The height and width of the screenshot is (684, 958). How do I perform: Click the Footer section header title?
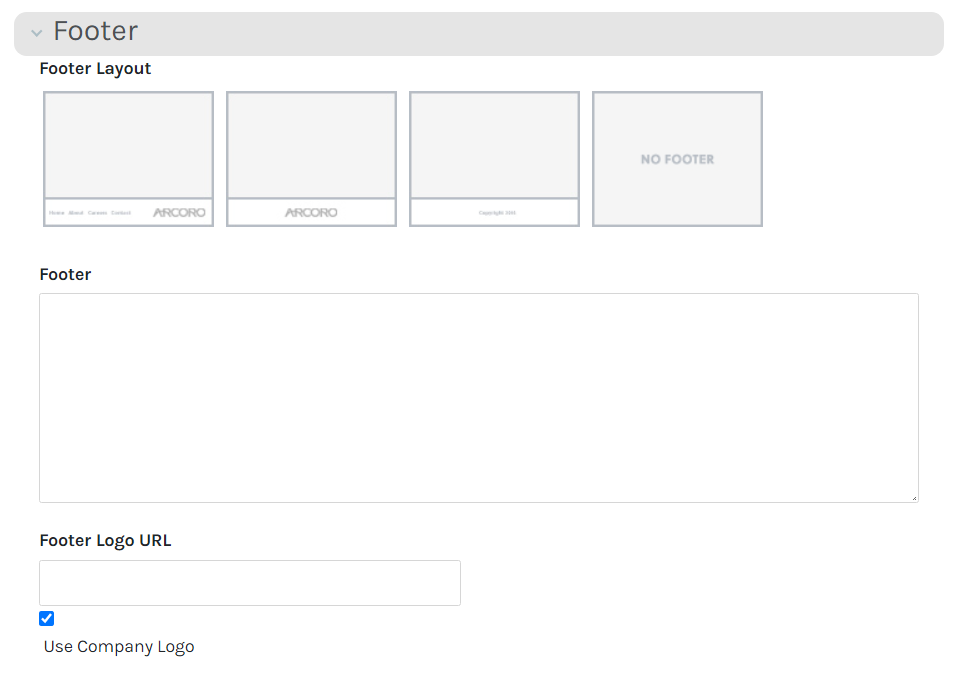tap(95, 32)
